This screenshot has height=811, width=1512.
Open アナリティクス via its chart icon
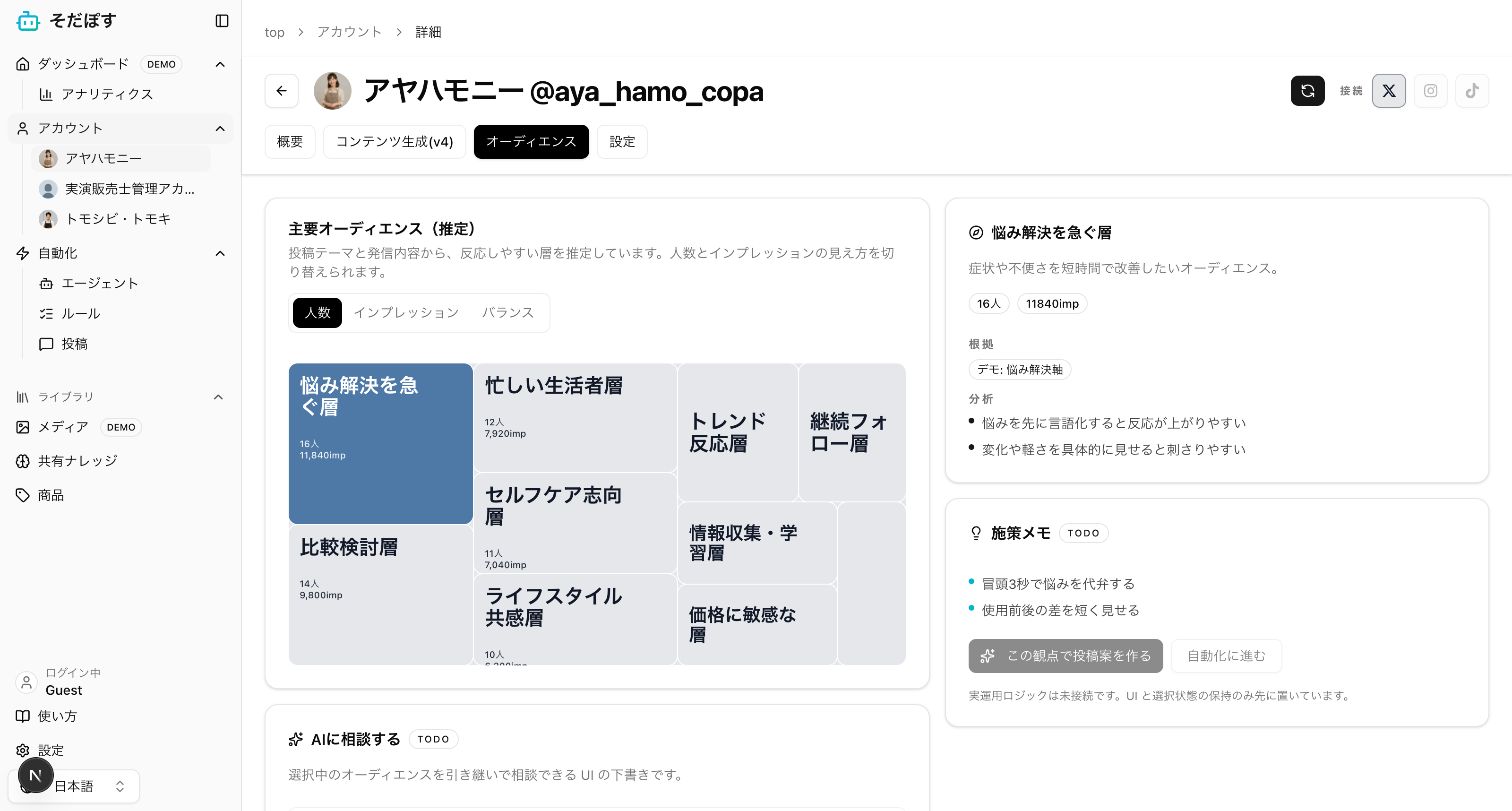click(47, 94)
